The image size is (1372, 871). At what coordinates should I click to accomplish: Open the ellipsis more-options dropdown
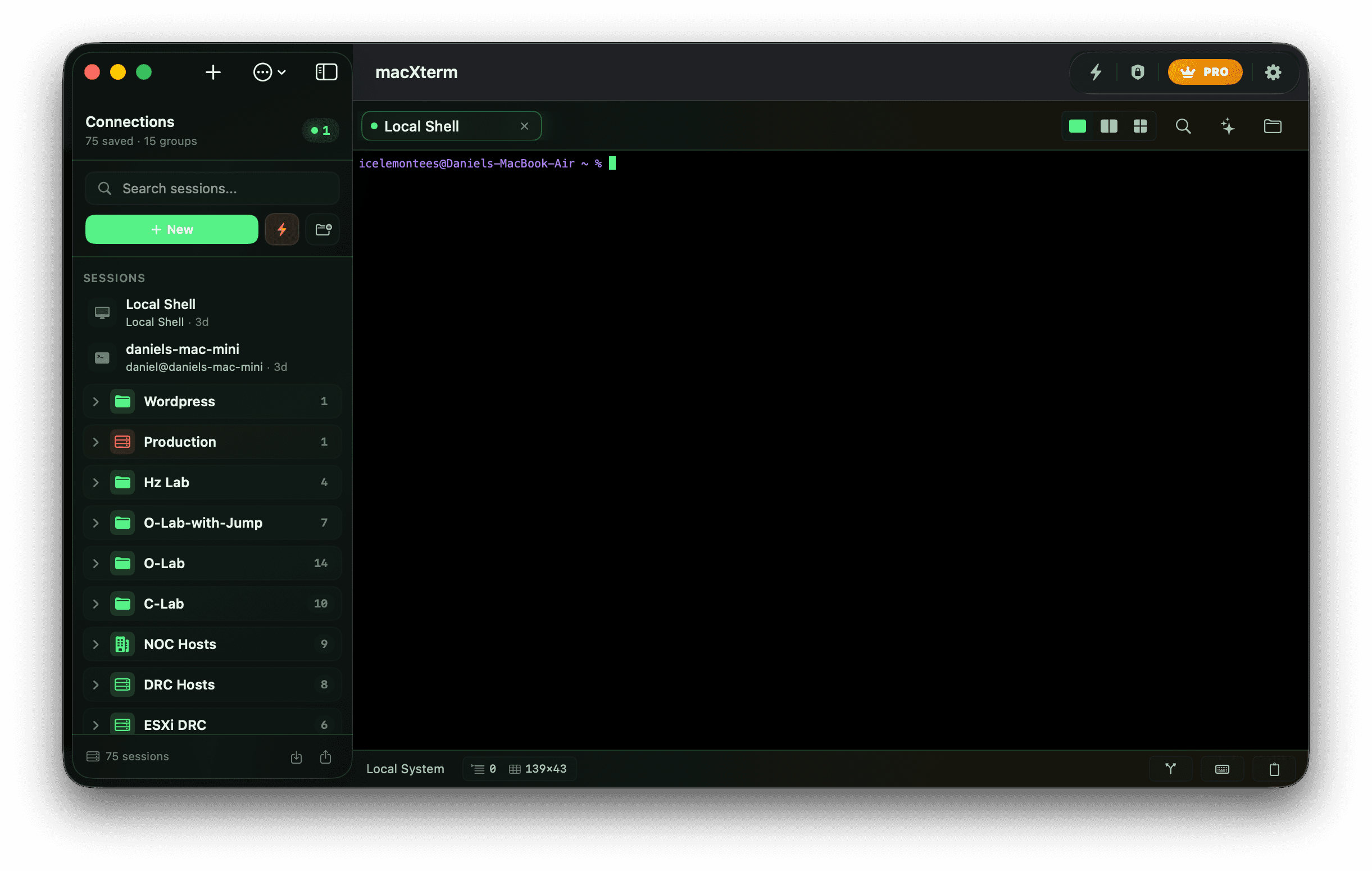[x=270, y=72]
